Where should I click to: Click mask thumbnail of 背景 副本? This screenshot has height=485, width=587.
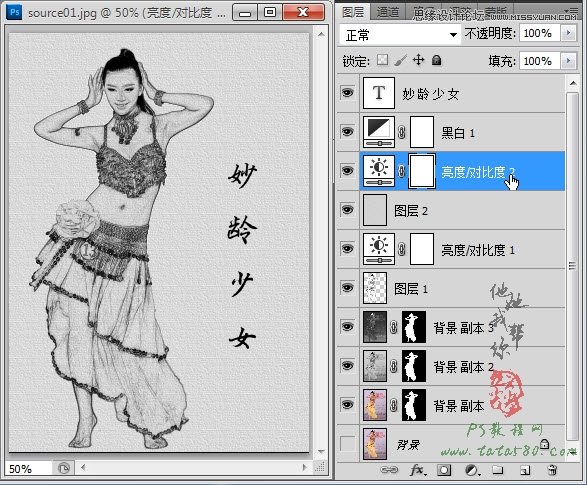(414, 405)
